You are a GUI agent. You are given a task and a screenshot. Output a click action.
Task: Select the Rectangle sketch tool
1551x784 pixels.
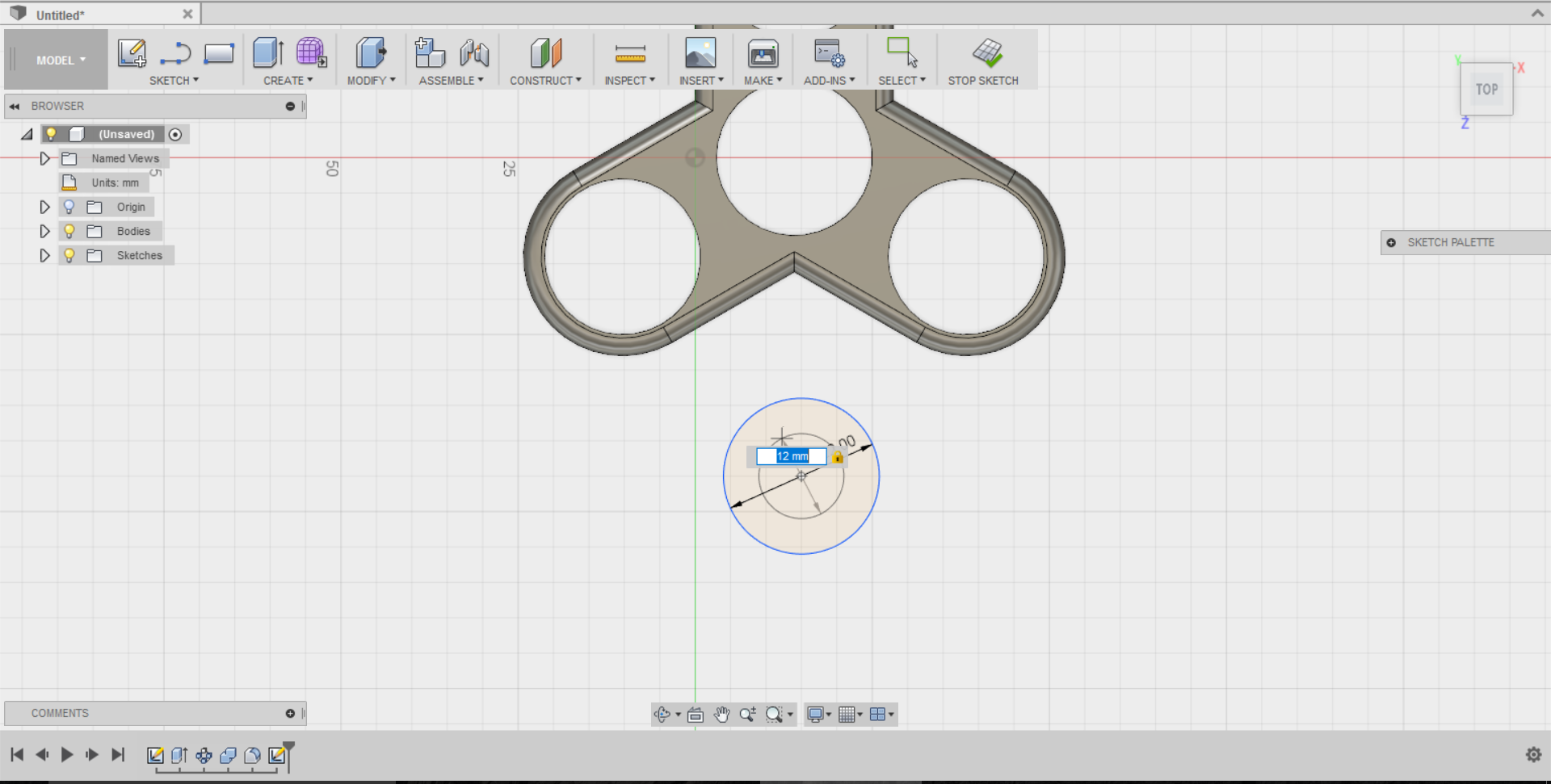(219, 54)
